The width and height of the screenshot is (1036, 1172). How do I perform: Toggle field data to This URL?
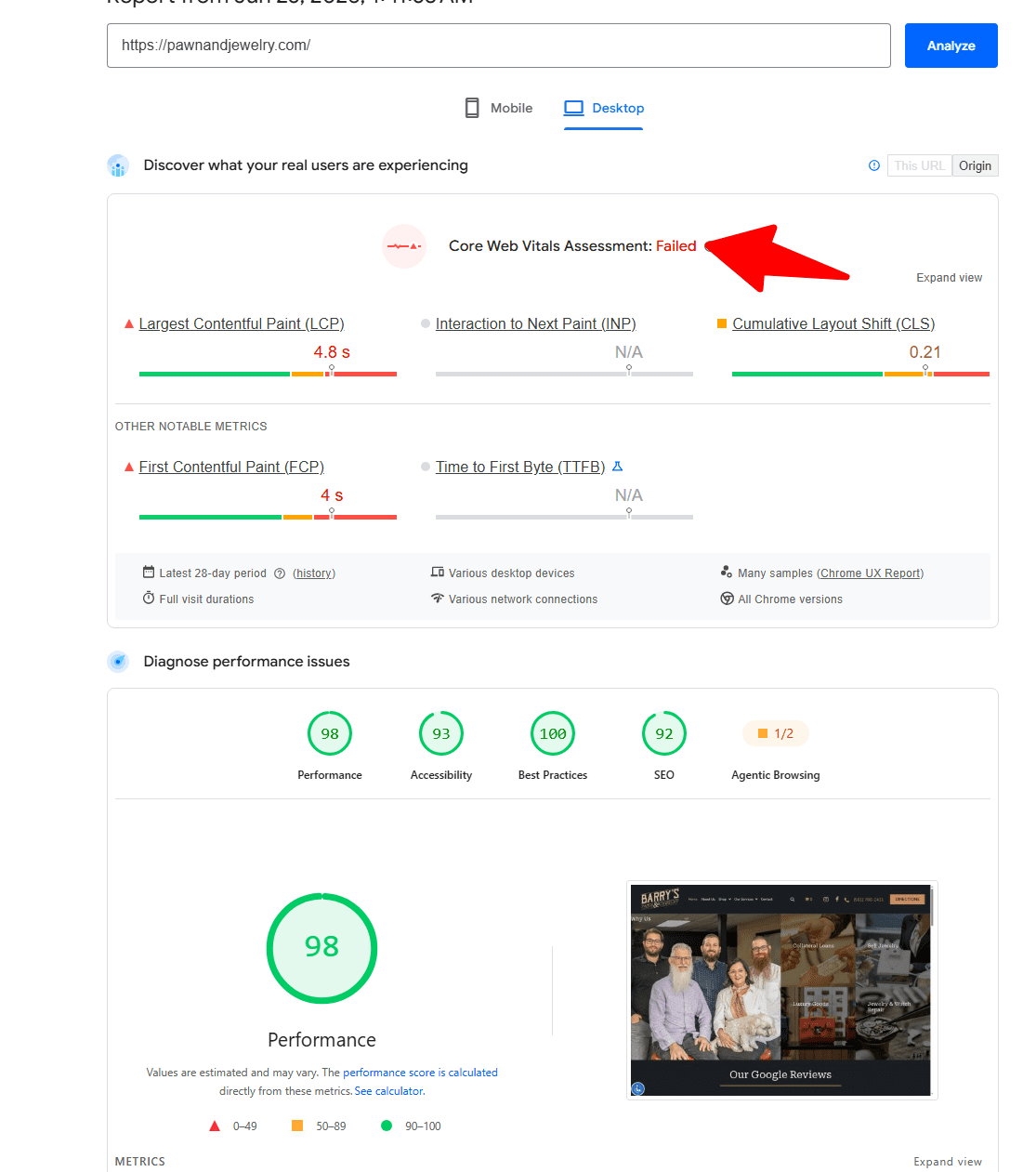pyautogui.click(x=920, y=165)
